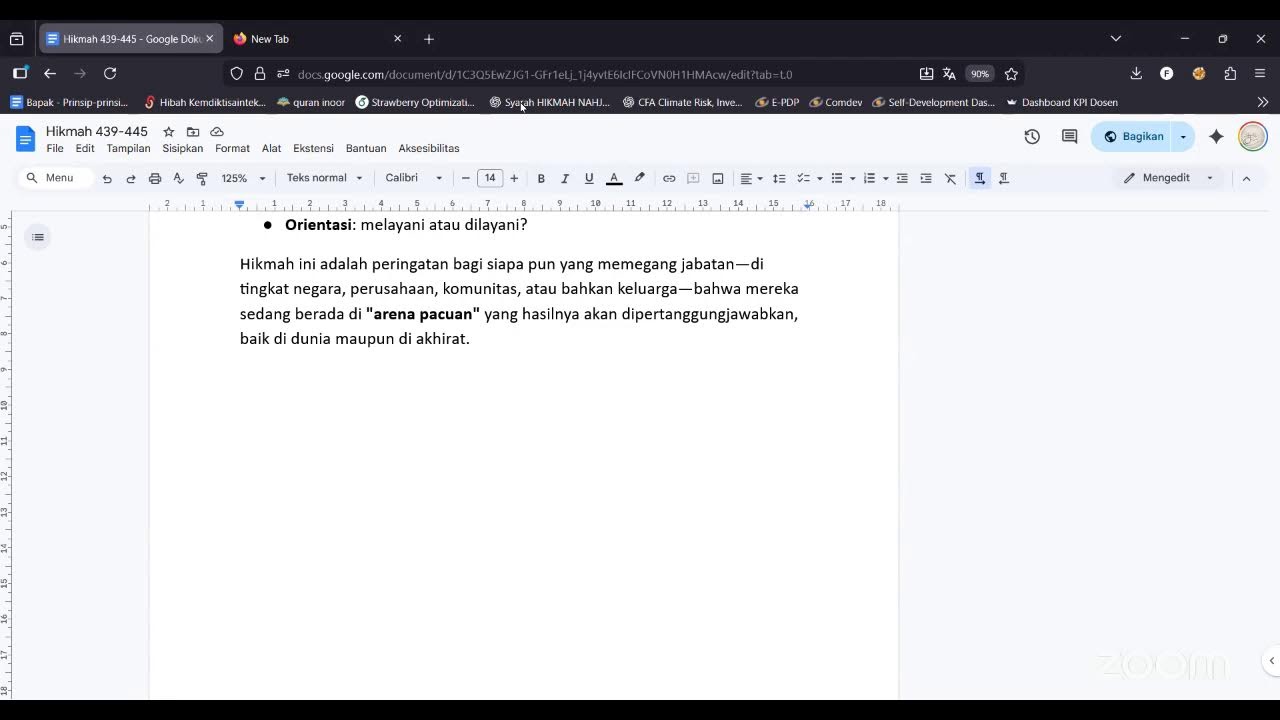Open the Alat menu
Screen dimensions: 1280x720
[x=271, y=148]
